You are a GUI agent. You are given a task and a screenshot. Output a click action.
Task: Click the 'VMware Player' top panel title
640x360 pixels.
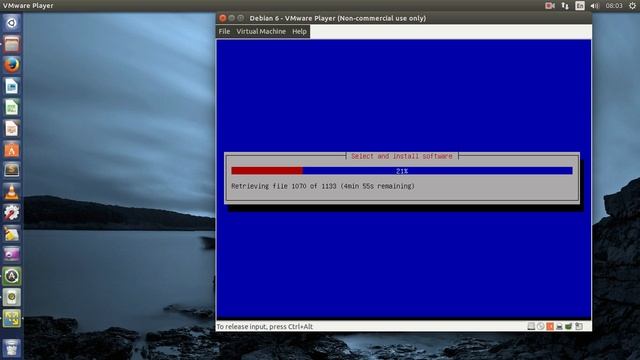(x=28, y=6)
